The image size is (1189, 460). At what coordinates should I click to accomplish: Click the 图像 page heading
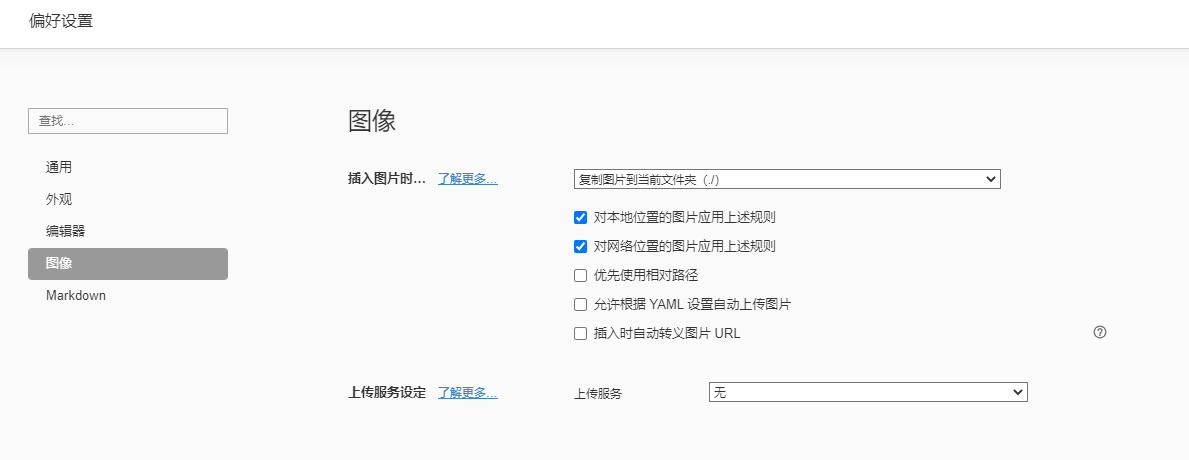click(372, 121)
